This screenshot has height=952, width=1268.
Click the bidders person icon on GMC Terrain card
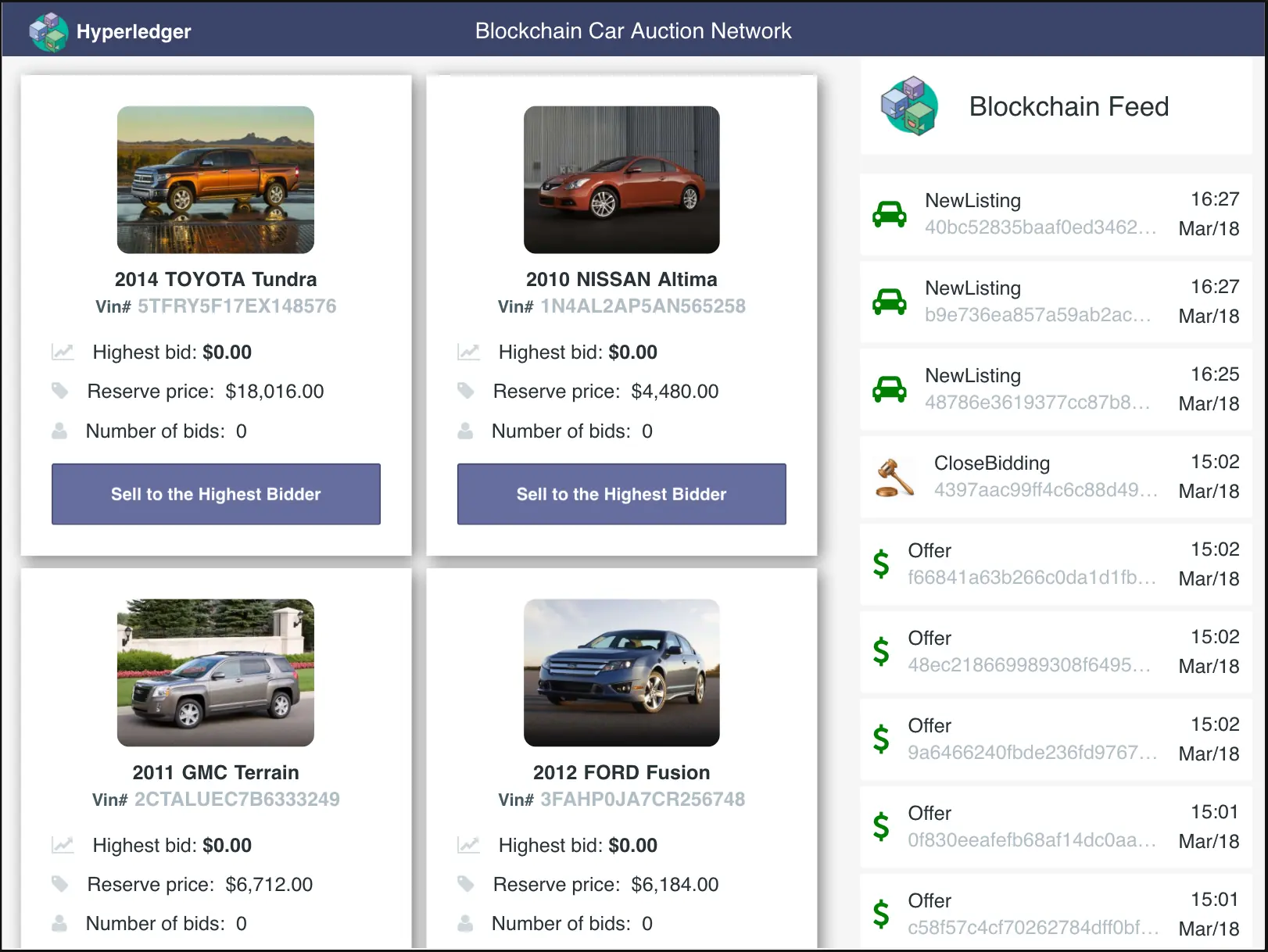pyautogui.click(x=59, y=923)
